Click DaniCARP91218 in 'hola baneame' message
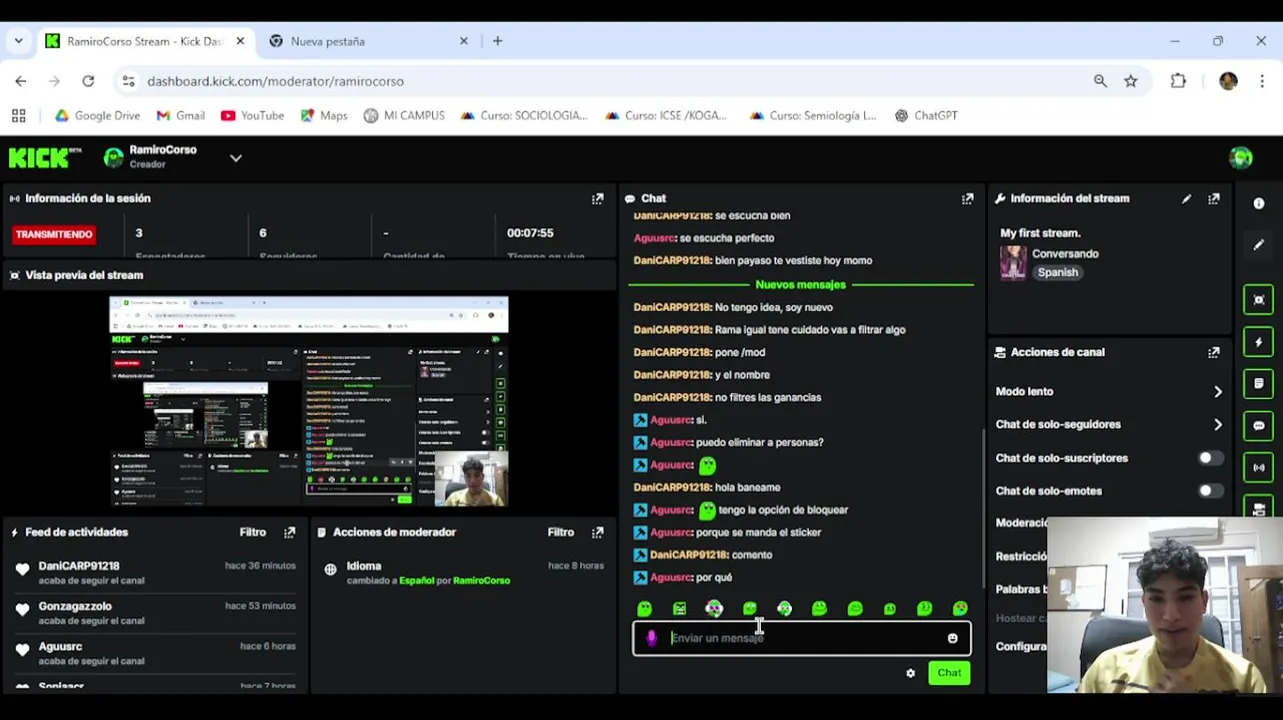 (x=672, y=488)
